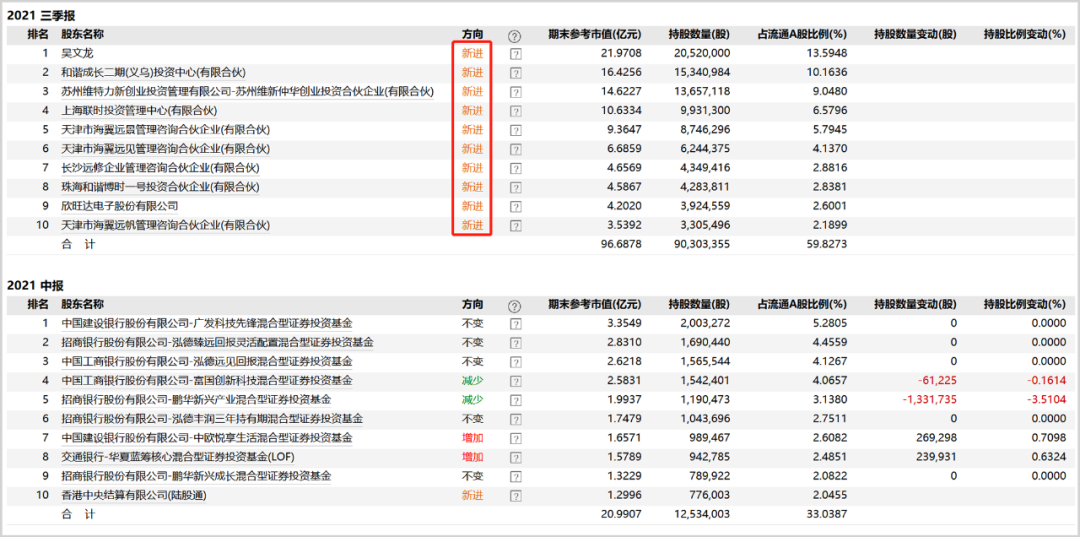Viewport: 1080px width, 537px height.
Task: Click 持股数量变动(股) header in 2021 中报 table
Action: [x=915, y=304]
